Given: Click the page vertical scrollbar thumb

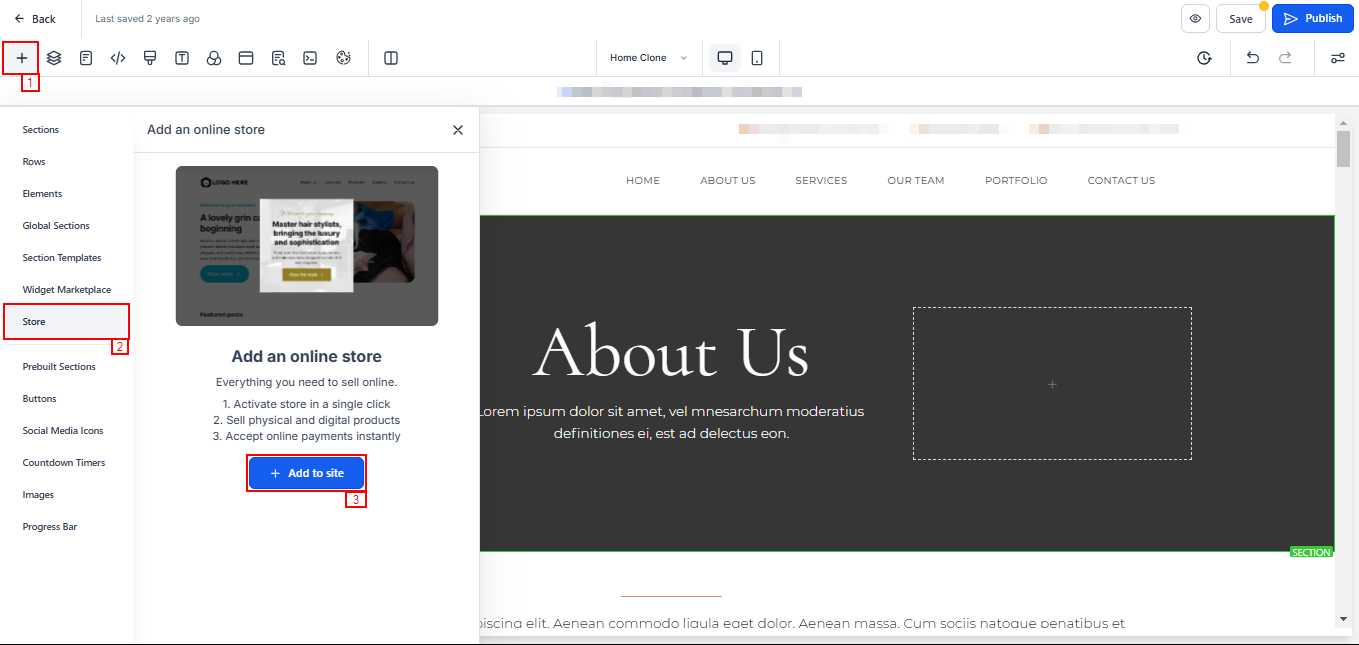Looking at the screenshot, I should [x=1343, y=149].
